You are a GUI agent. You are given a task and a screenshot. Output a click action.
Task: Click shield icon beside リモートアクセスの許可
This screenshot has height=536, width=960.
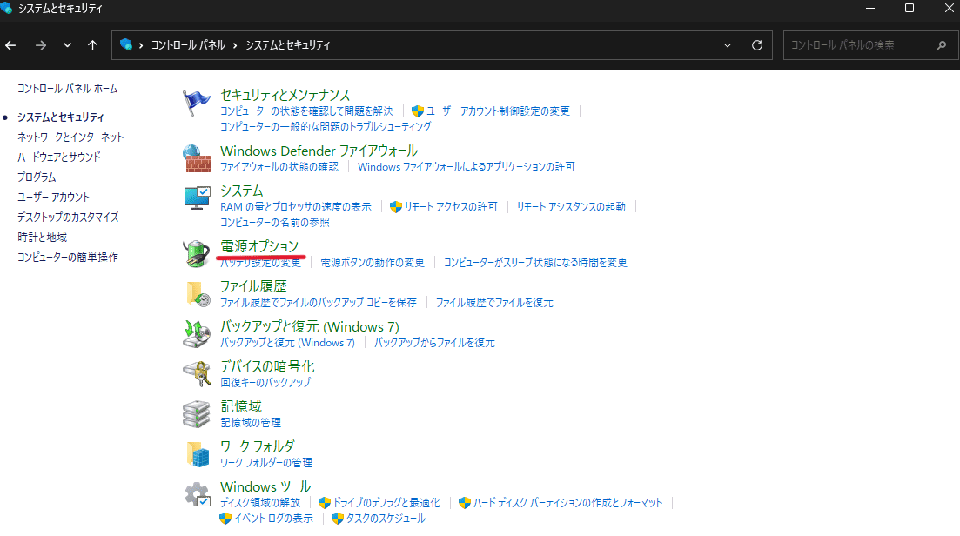[396, 207]
